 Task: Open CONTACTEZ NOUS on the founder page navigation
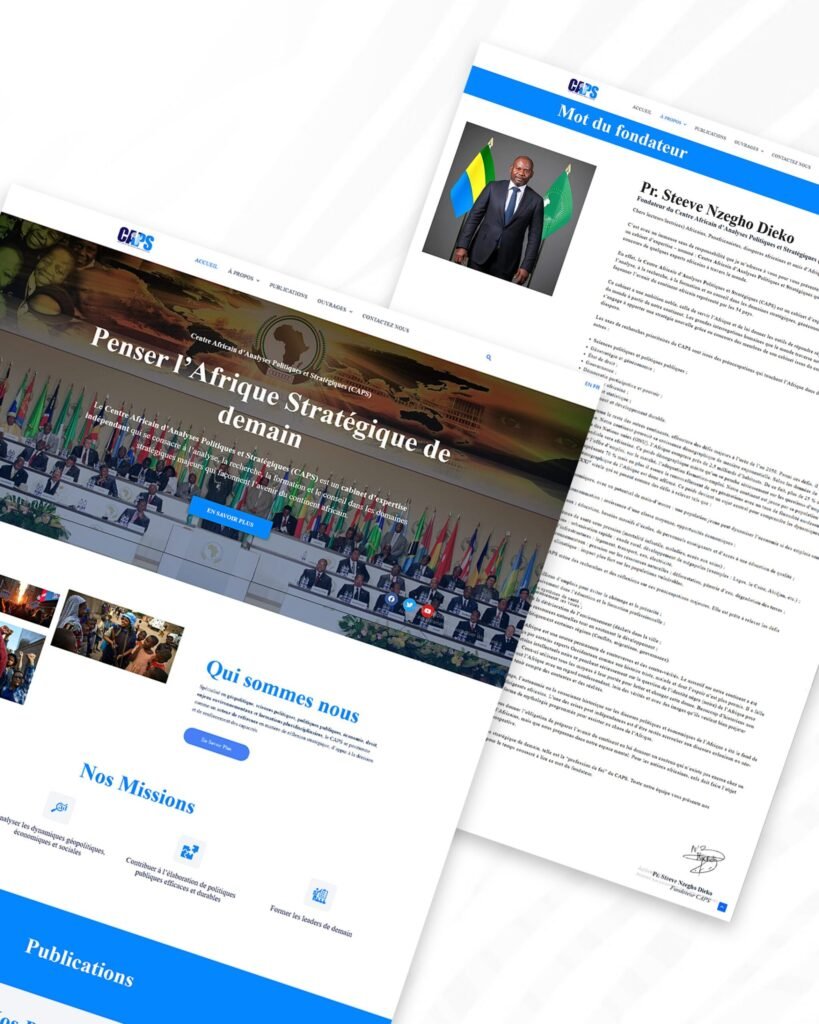pos(791,160)
